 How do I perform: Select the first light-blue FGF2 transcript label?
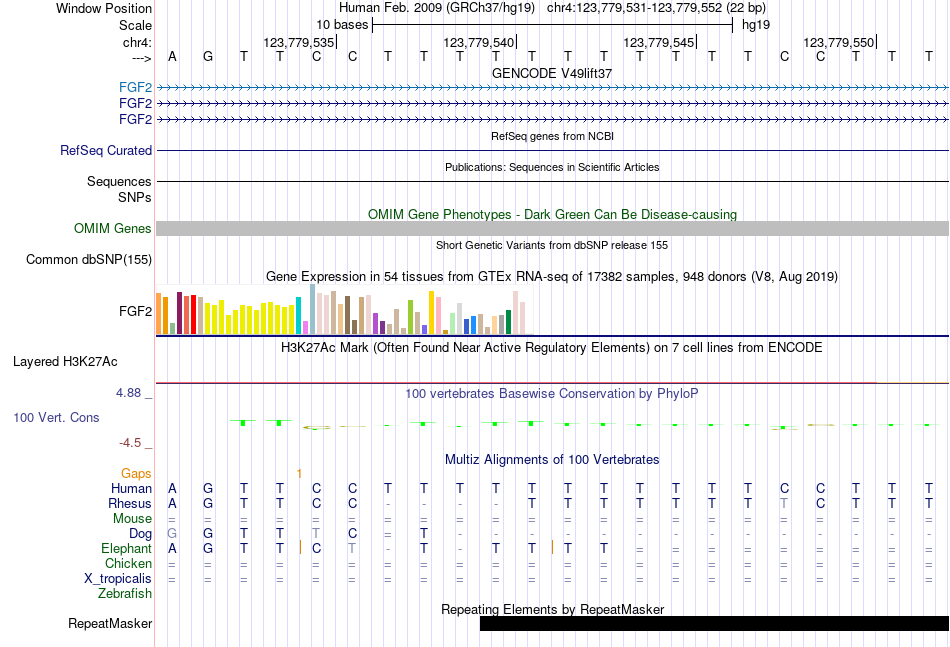click(135, 87)
